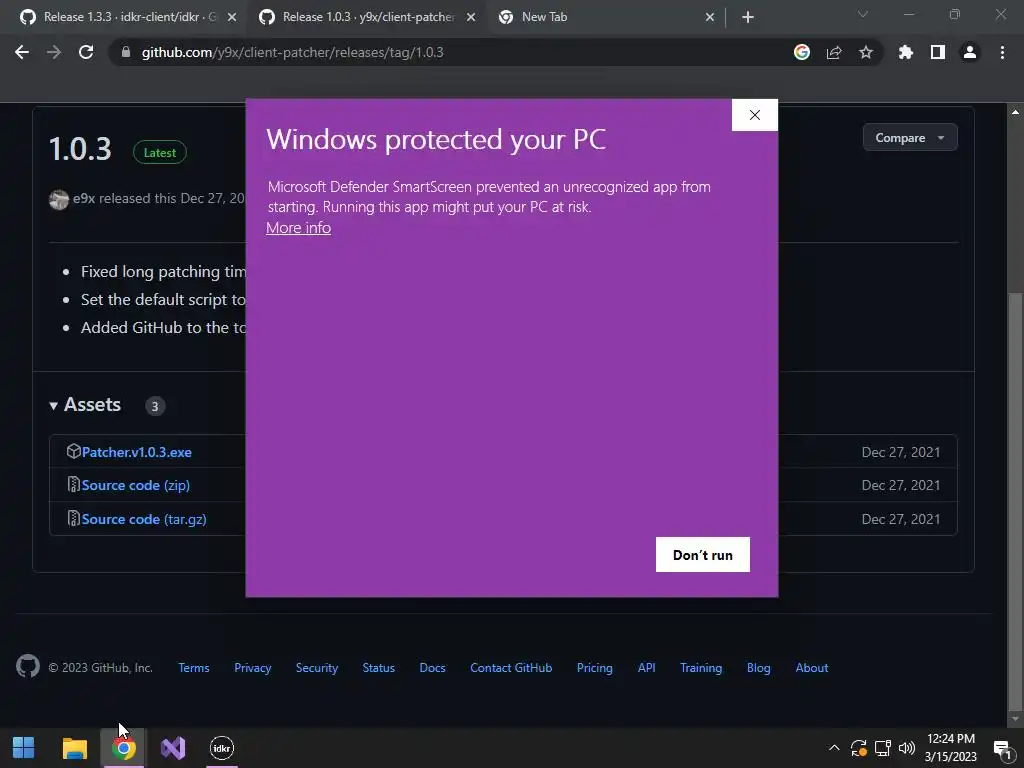Click the Don't run button
The image size is (1024, 768).
pyautogui.click(x=703, y=554)
